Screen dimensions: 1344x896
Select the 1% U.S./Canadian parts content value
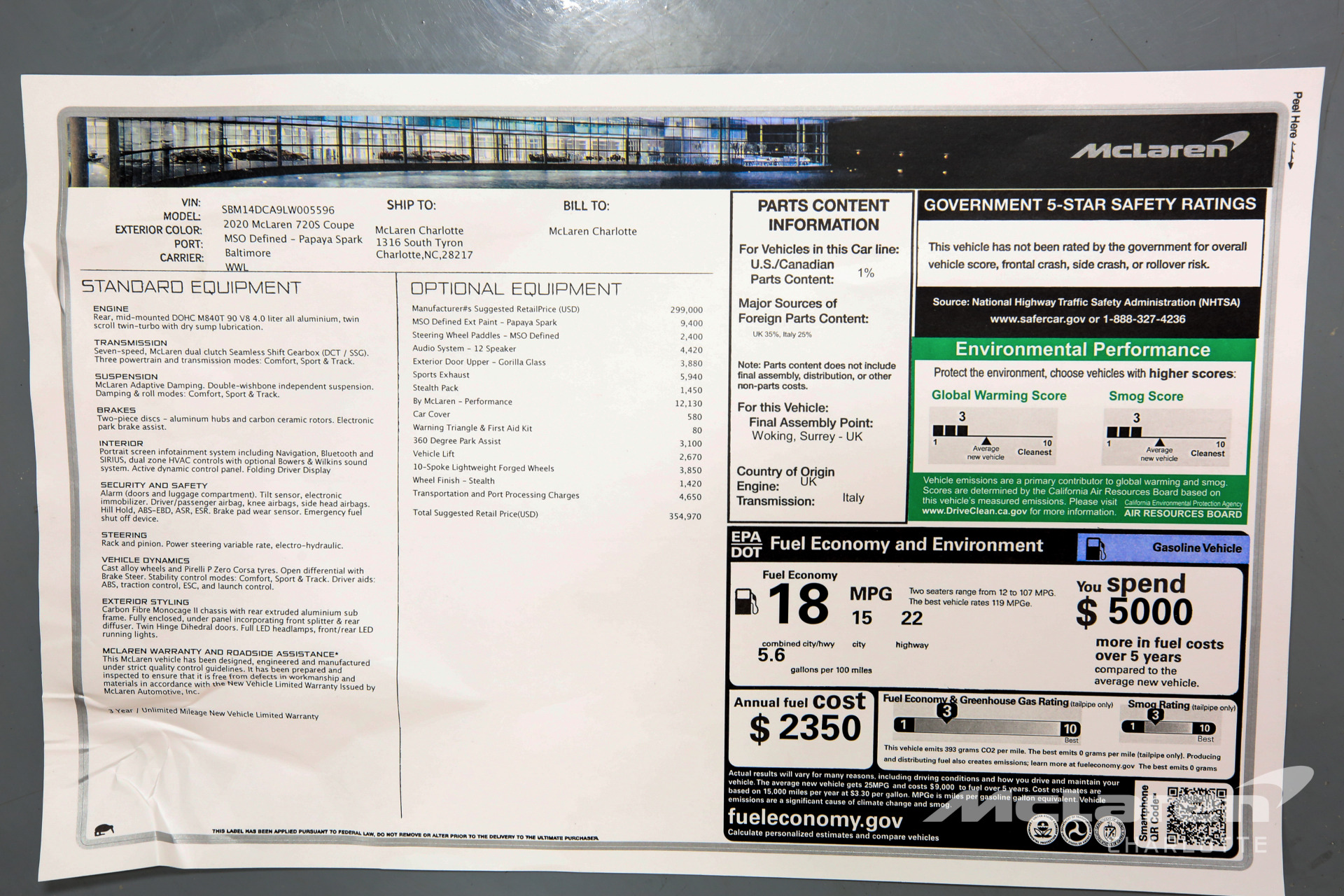coord(866,273)
